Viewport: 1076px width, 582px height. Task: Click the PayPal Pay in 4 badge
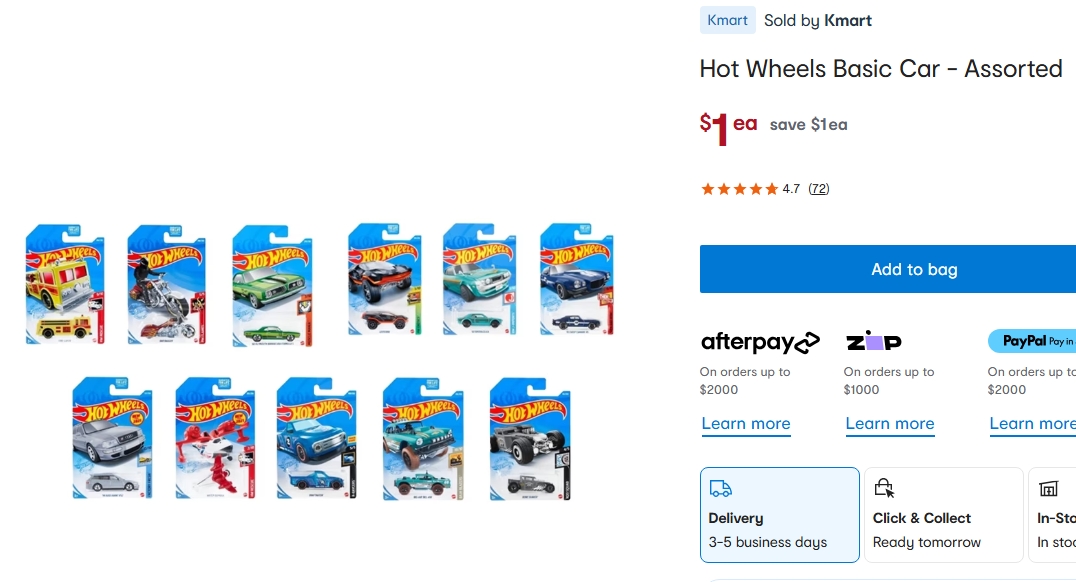[1031, 341]
